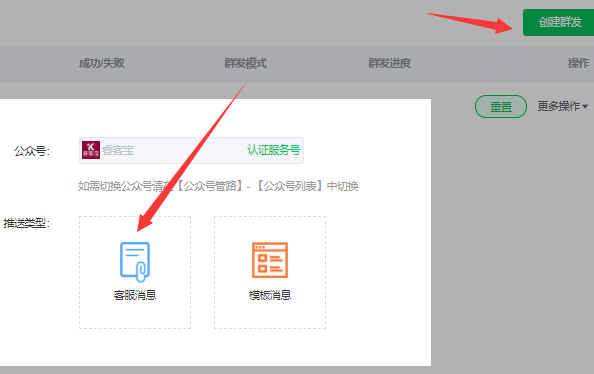
Task: Click the 模板消息 label
Action: 270,295
